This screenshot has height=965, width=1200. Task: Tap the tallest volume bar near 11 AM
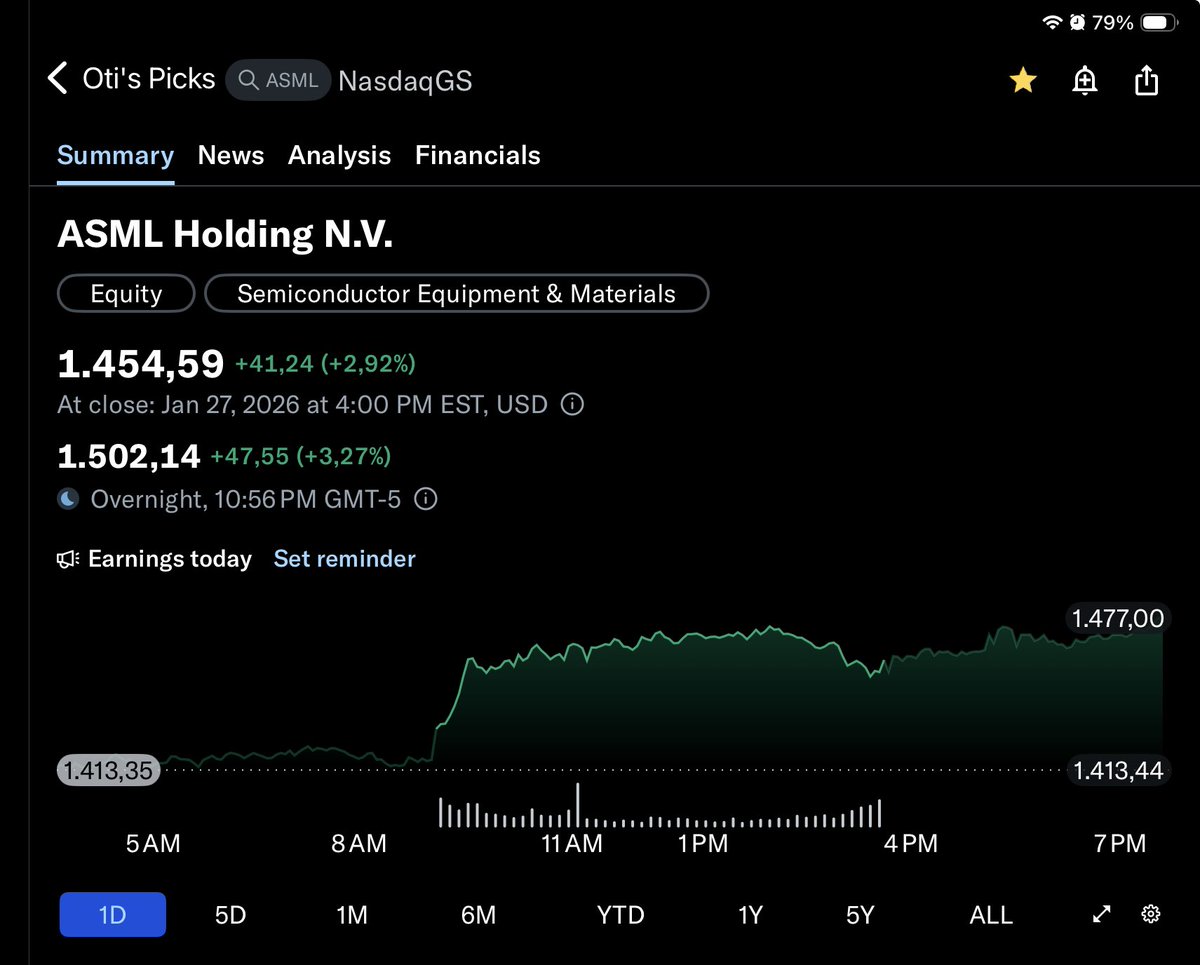[578, 806]
